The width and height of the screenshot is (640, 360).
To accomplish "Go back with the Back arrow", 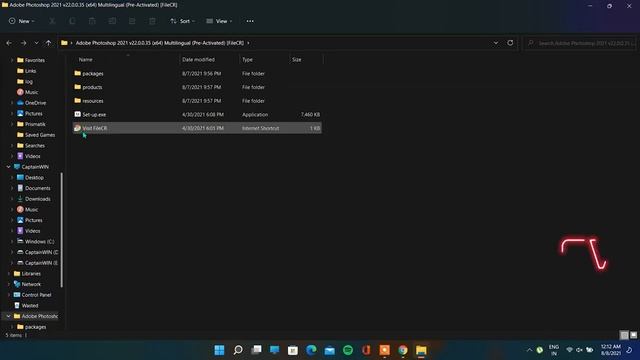I will (9, 43).
